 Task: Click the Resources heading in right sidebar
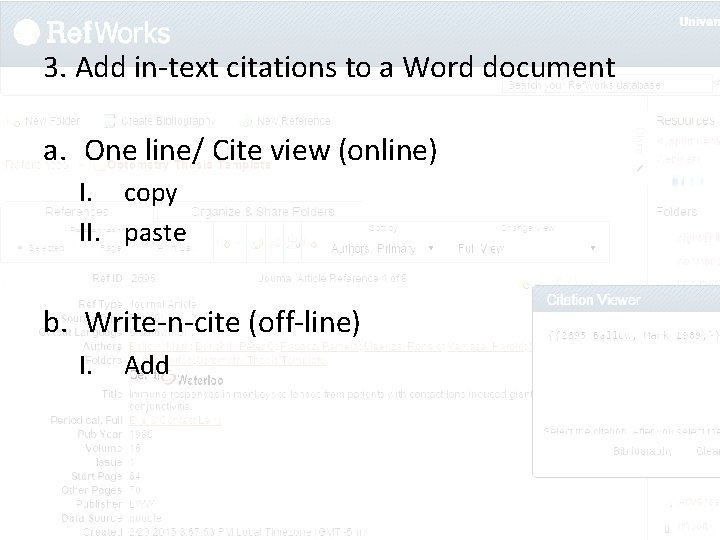click(685, 121)
